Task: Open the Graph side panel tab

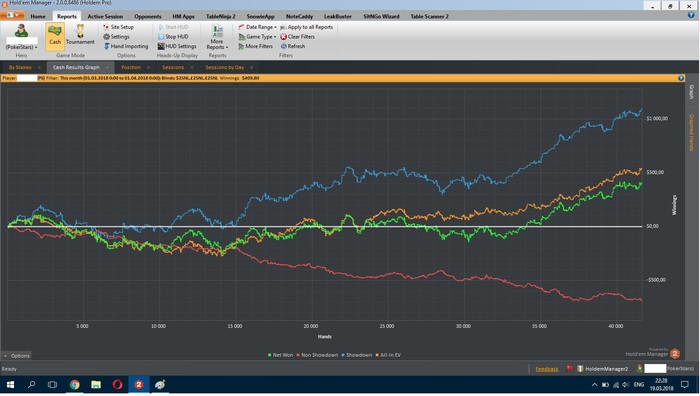Action: (692, 92)
